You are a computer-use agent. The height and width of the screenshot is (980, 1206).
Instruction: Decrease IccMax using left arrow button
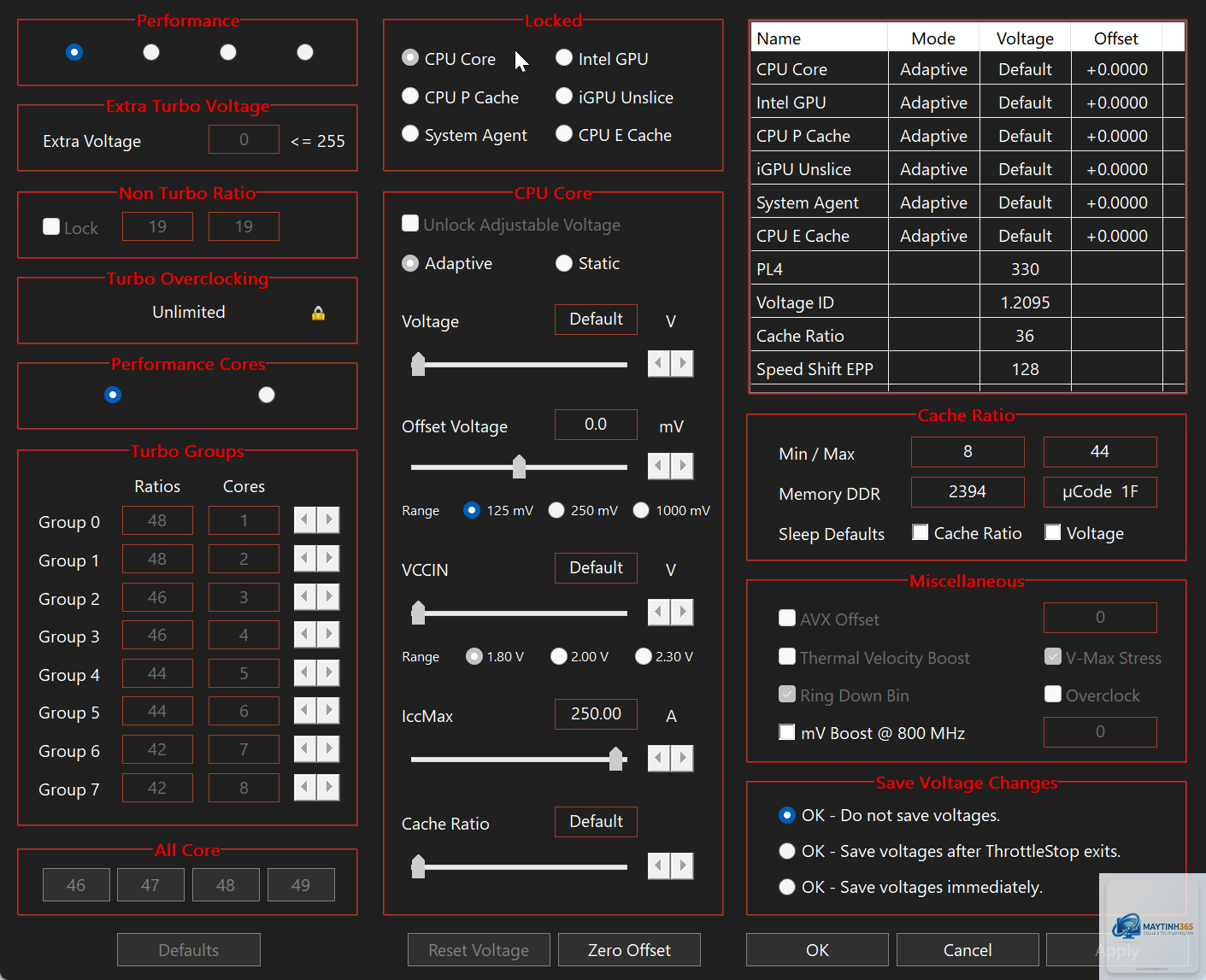pyautogui.click(x=659, y=758)
